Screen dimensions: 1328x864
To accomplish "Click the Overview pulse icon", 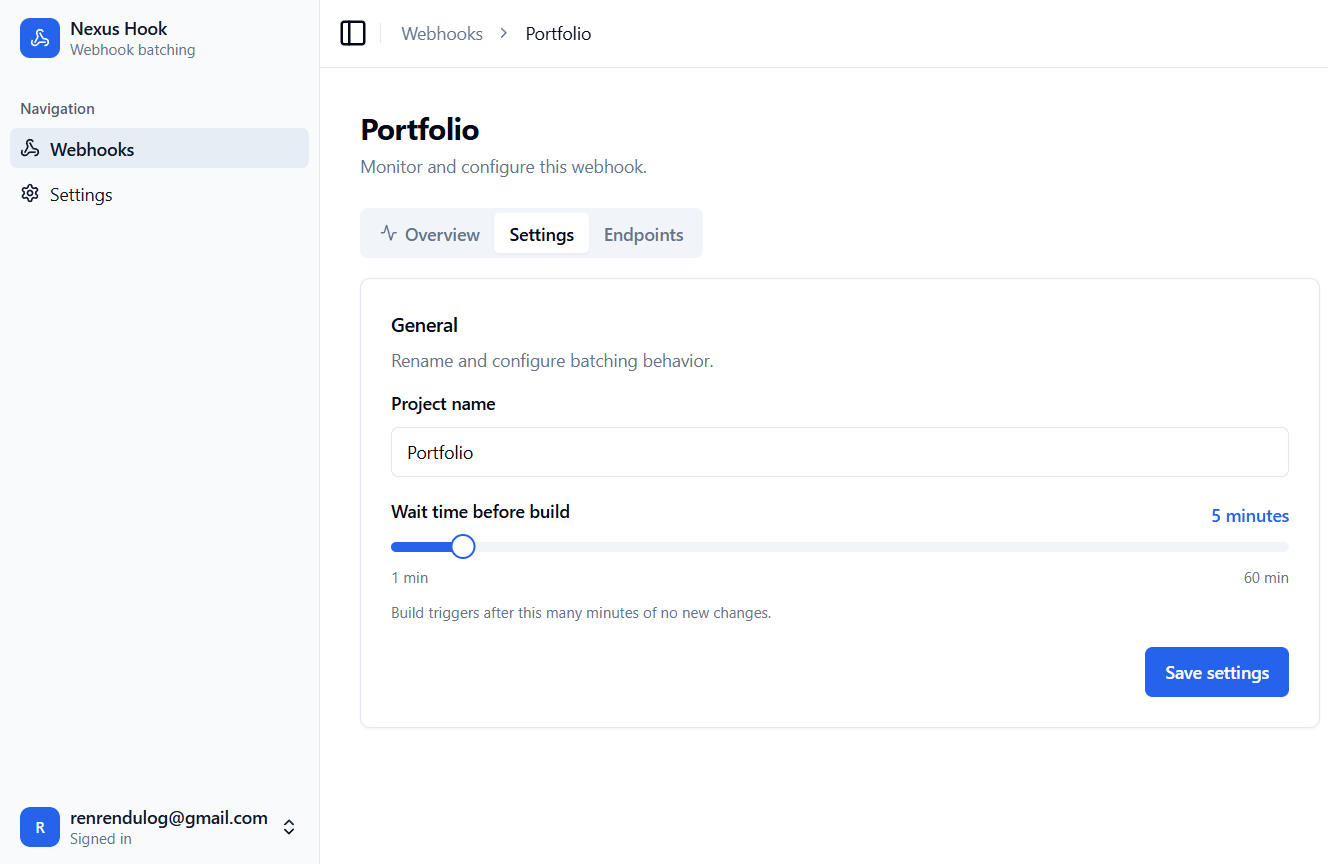I will coord(389,233).
